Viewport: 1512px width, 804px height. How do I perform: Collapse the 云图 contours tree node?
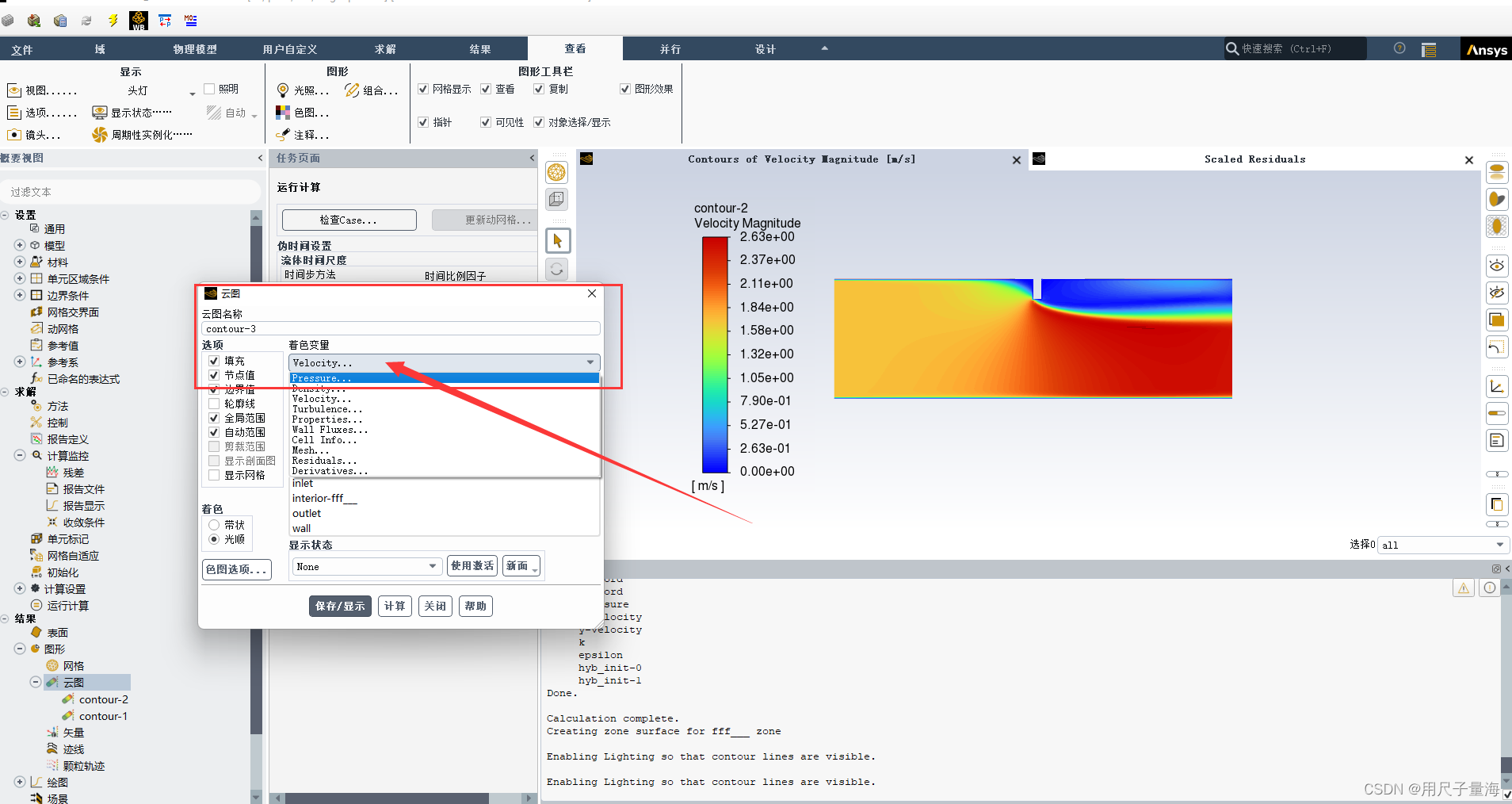tap(36, 682)
